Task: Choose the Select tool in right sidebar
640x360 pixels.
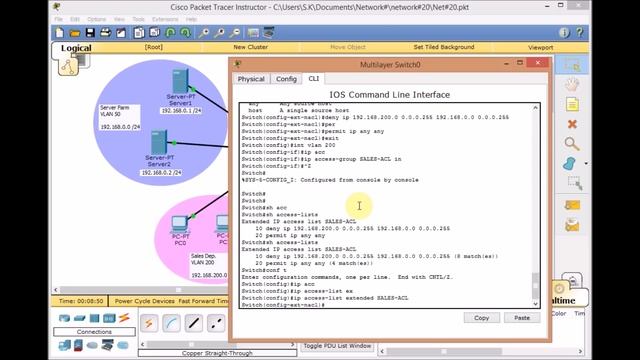Action: tap(572, 65)
